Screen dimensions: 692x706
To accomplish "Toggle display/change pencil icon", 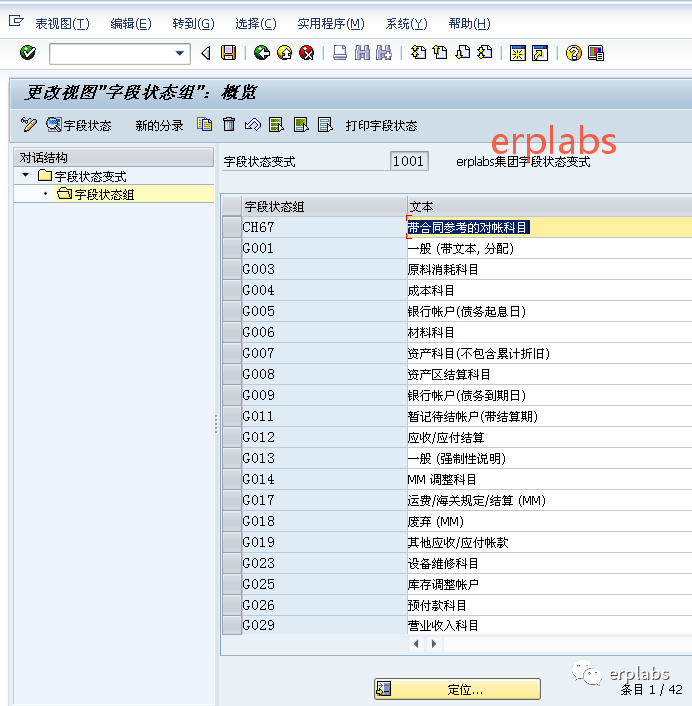I will coord(28,125).
